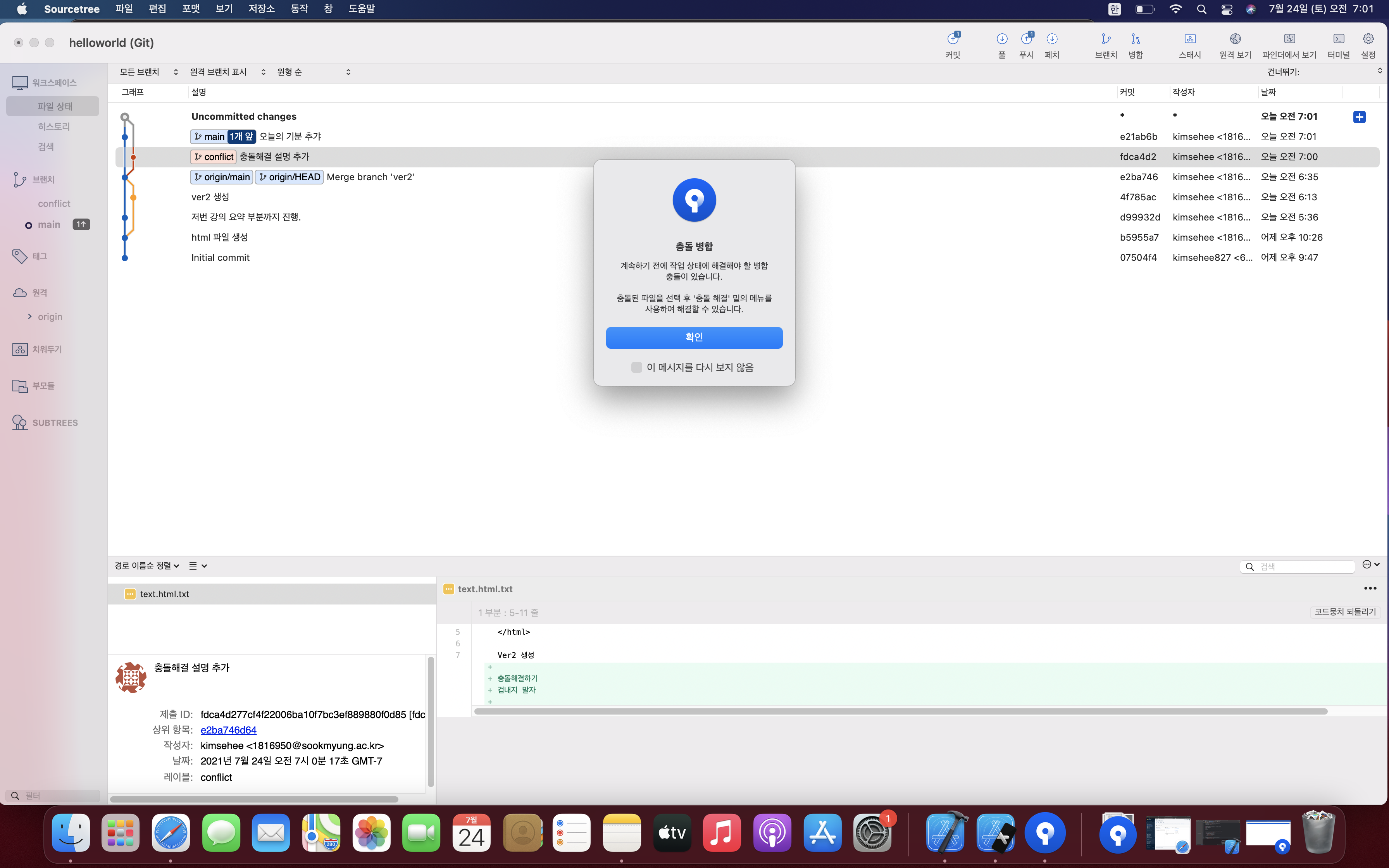
Task: Click the OK (확인) button in the dialog
Action: (694, 338)
